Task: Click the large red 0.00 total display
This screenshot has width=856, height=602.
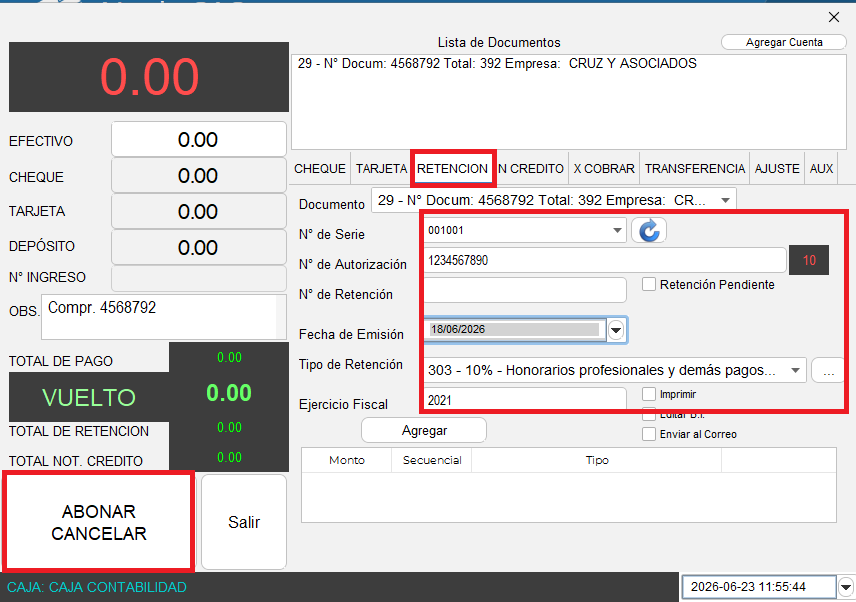Action: pyautogui.click(x=149, y=77)
